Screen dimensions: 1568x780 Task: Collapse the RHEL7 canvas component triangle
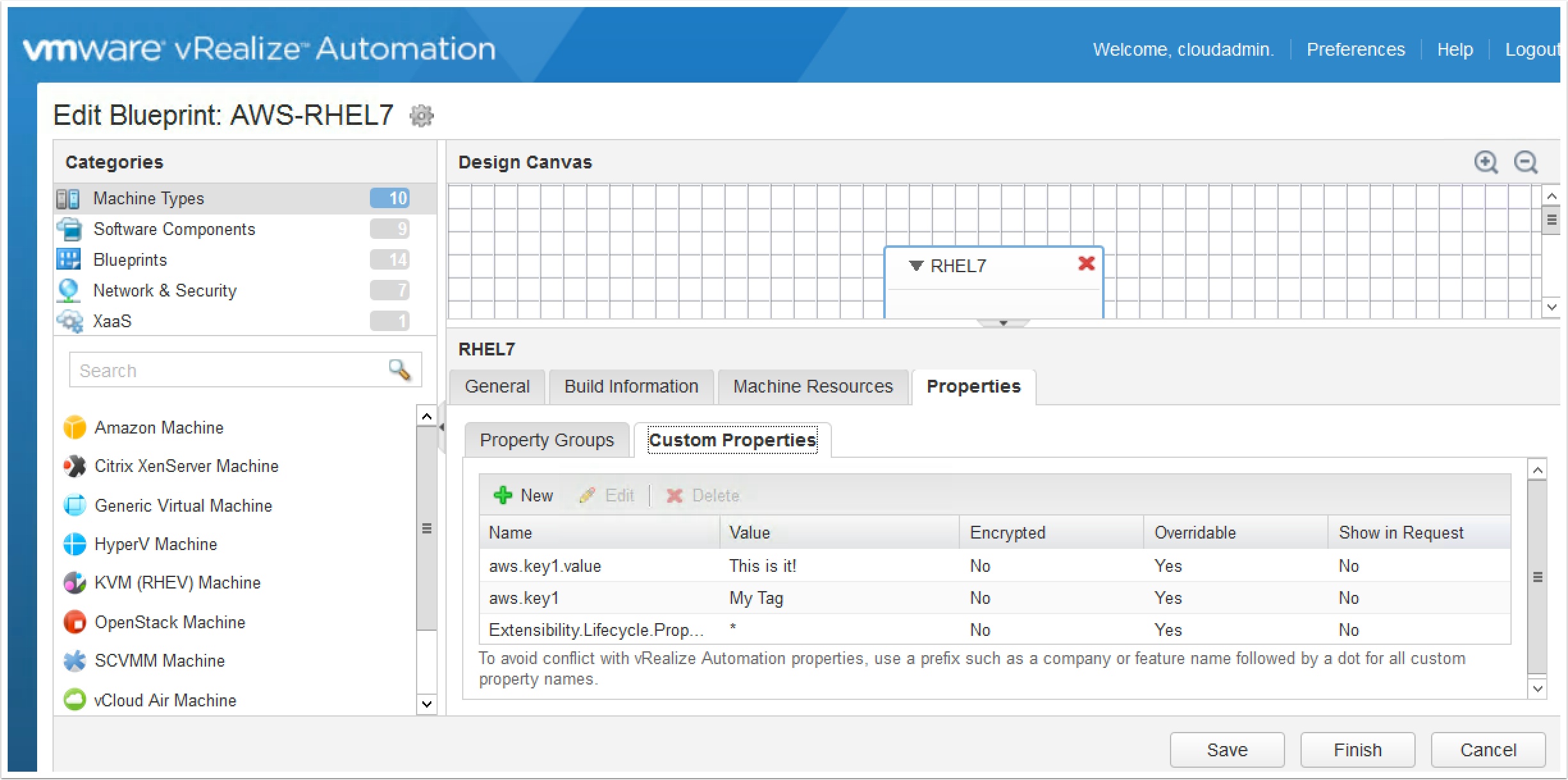[916, 265]
